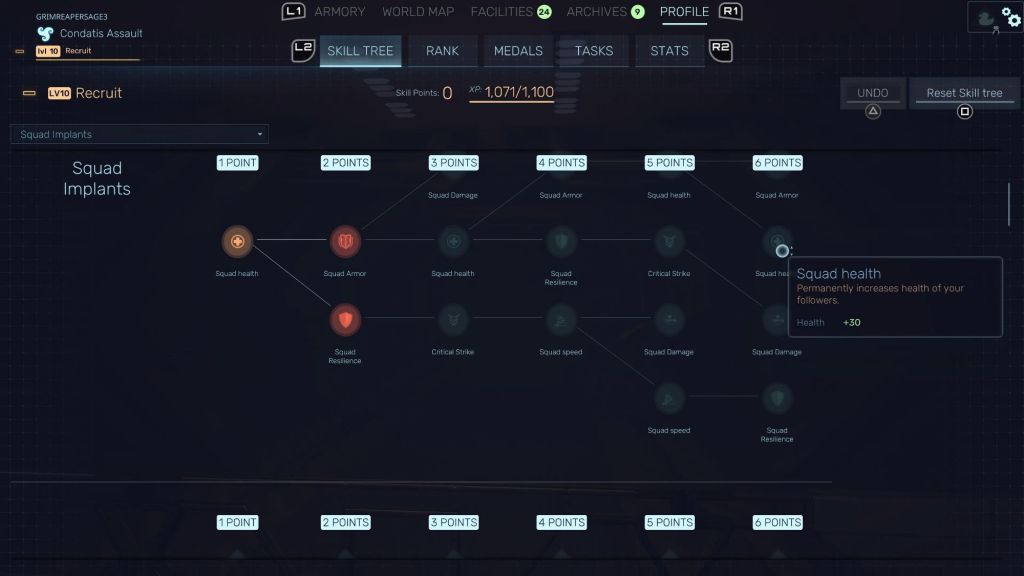The height and width of the screenshot is (576, 1024).
Task: Open settings via the gear icon
Action: tap(1010, 16)
